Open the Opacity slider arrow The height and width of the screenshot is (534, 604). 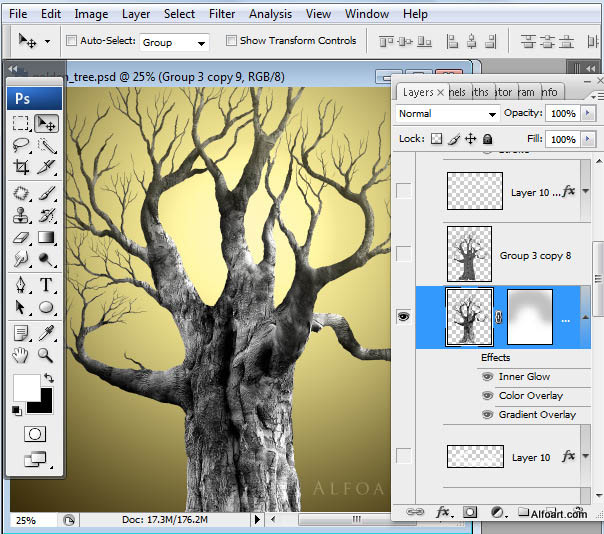(588, 114)
